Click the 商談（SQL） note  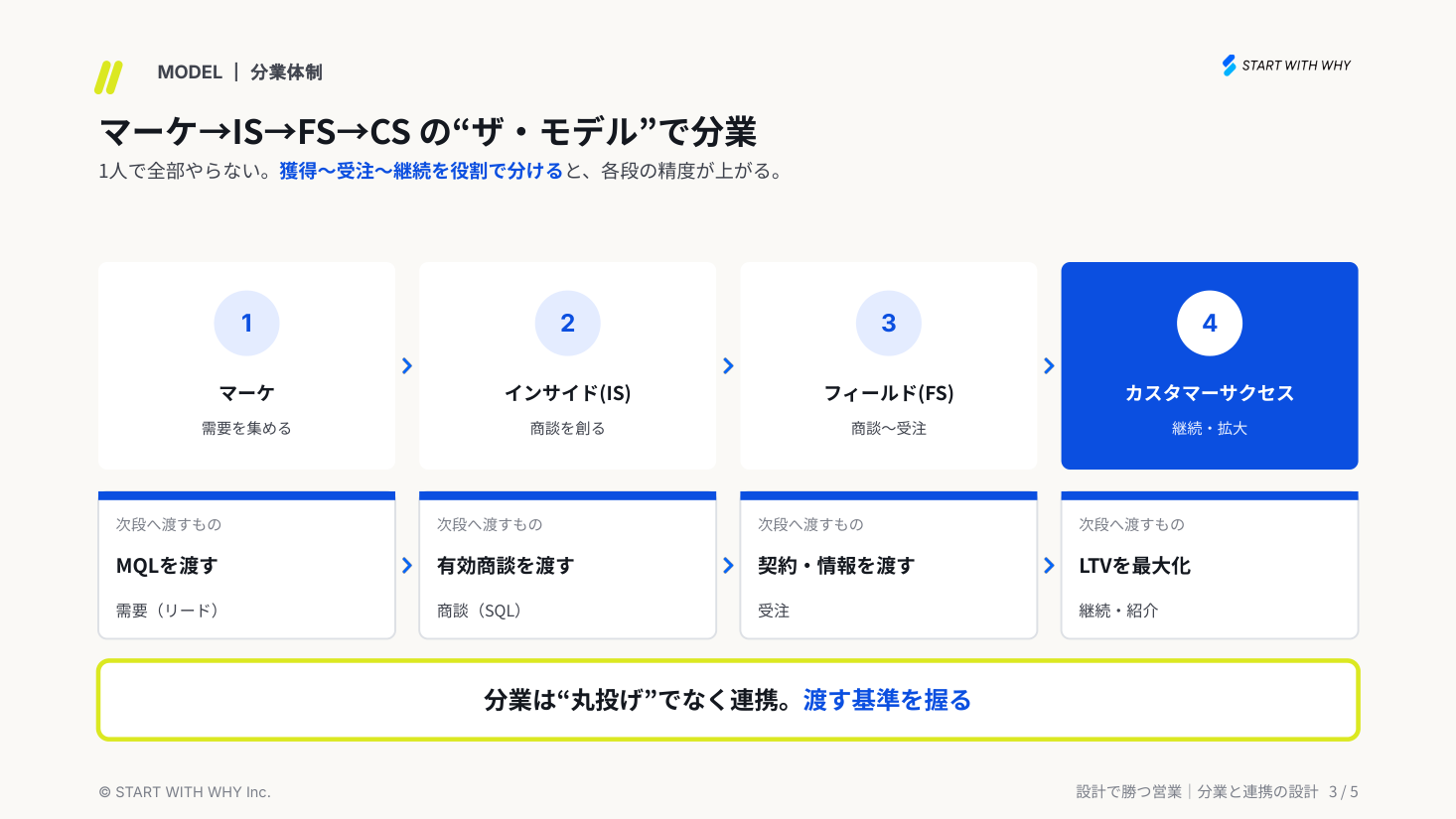(479, 611)
